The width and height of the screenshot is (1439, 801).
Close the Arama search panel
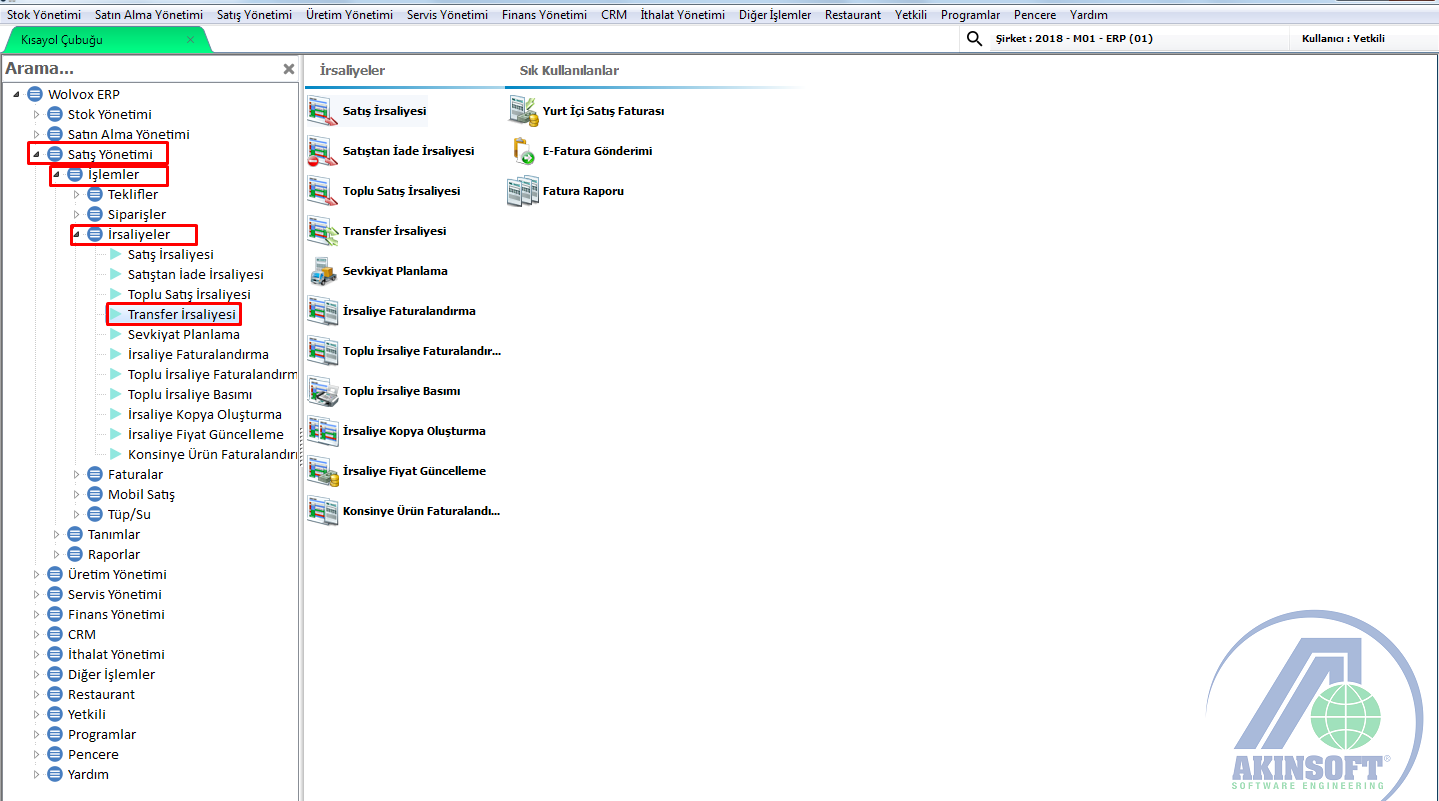click(289, 69)
